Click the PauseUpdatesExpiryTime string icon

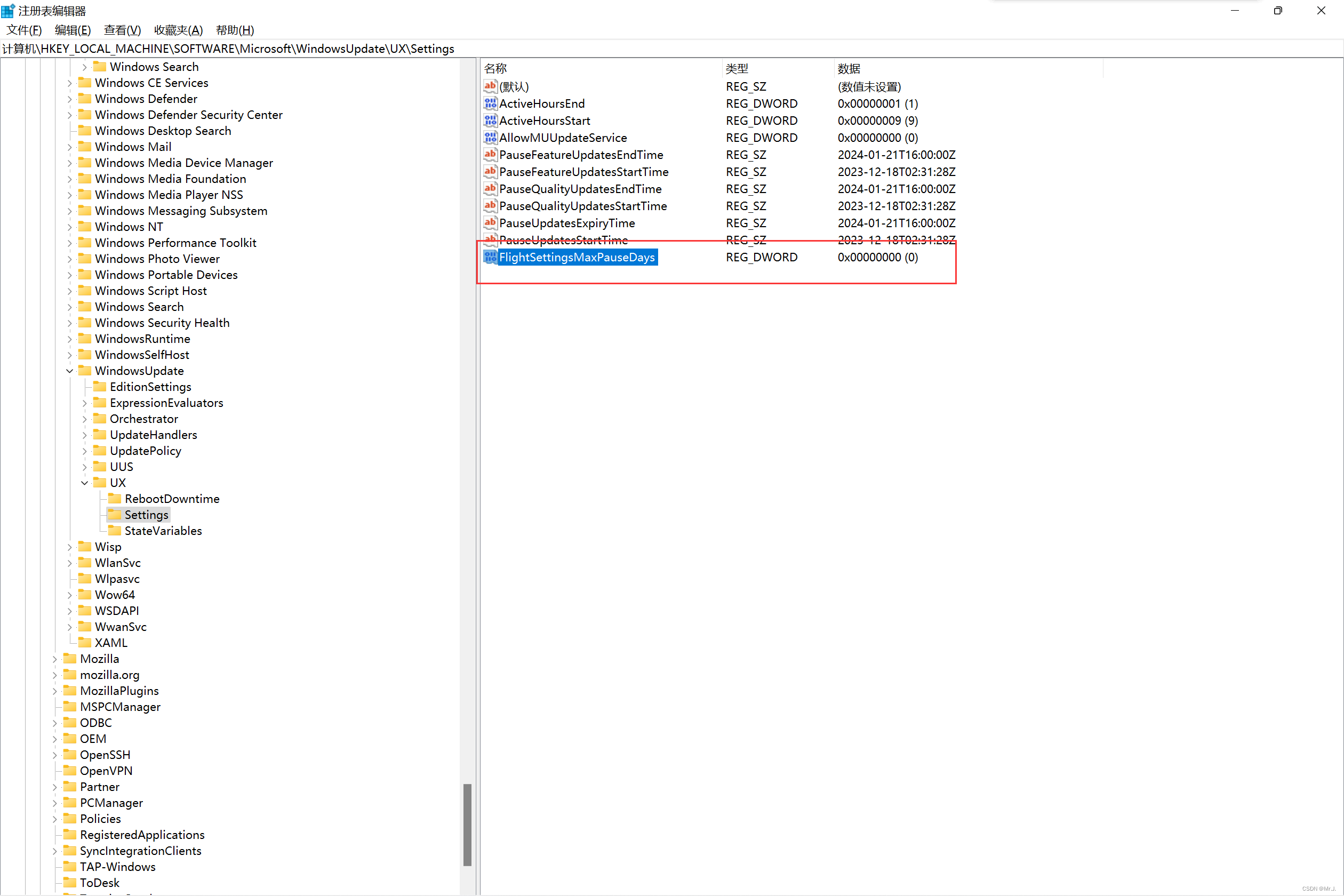[x=490, y=223]
